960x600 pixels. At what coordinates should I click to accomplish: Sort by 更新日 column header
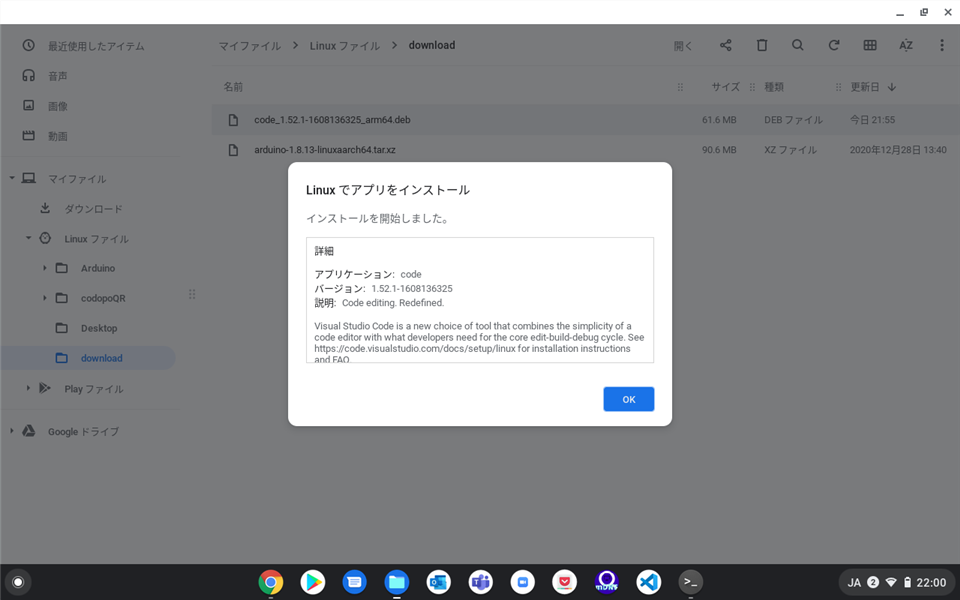click(x=864, y=87)
